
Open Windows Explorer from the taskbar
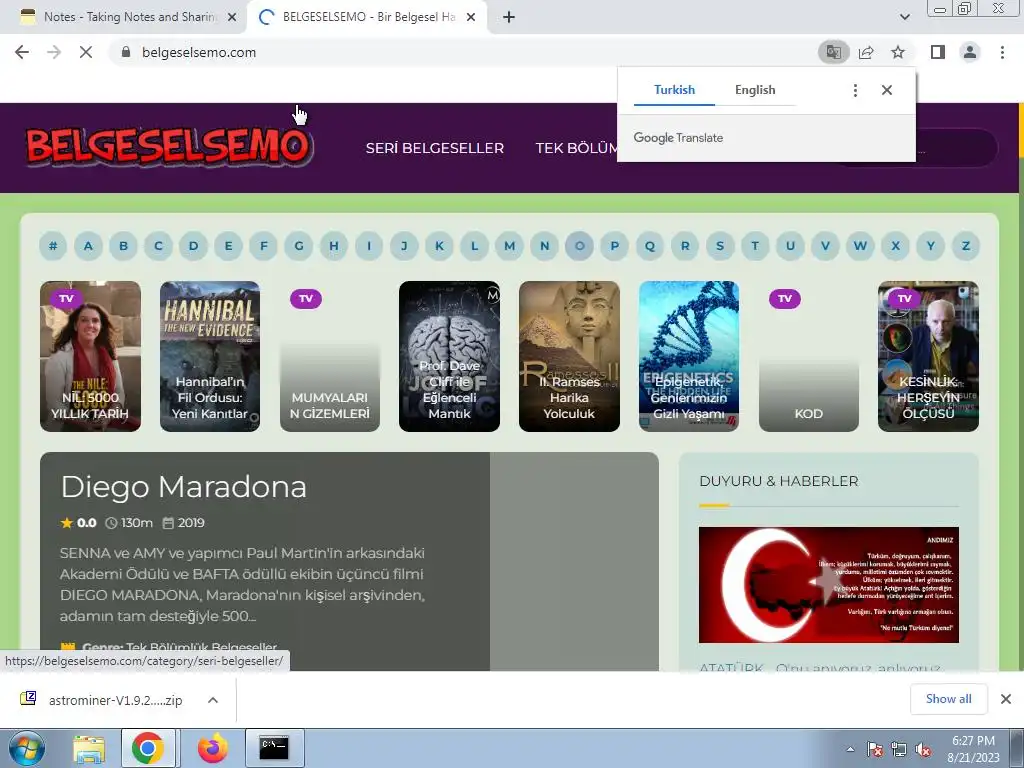pyautogui.click(x=89, y=748)
